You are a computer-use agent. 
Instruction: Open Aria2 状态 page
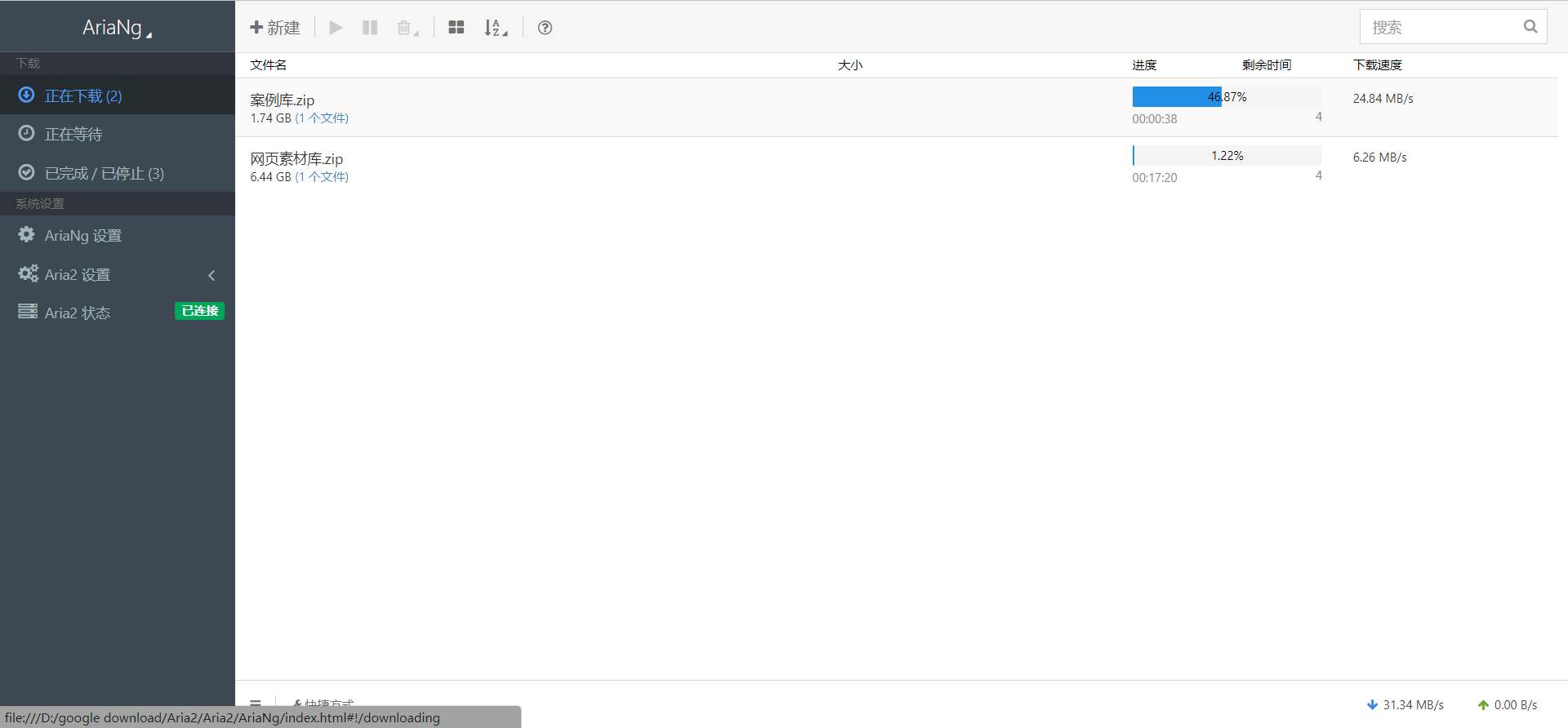(118, 313)
